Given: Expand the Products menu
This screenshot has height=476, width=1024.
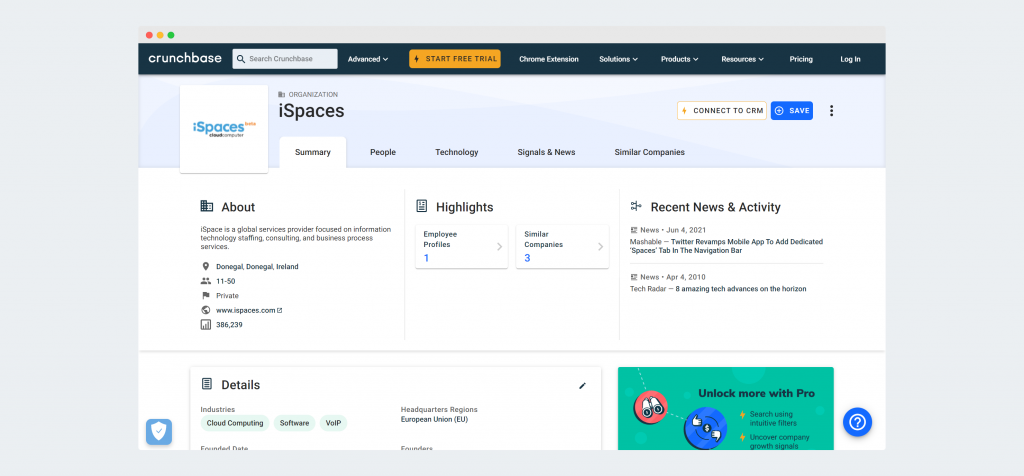Looking at the screenshot, I should [679, 59].
